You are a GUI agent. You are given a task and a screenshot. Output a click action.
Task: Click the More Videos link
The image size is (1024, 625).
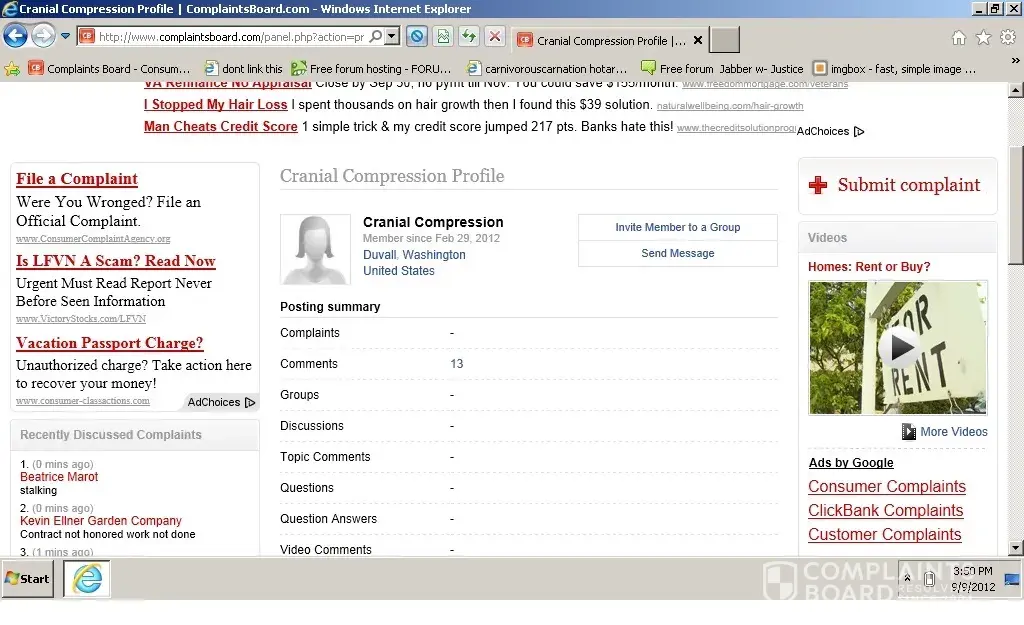(x=953, y=432)
